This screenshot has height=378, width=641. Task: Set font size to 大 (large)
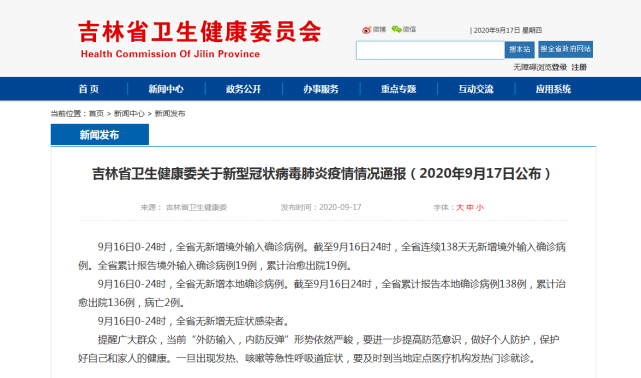(x=460, y=208)
